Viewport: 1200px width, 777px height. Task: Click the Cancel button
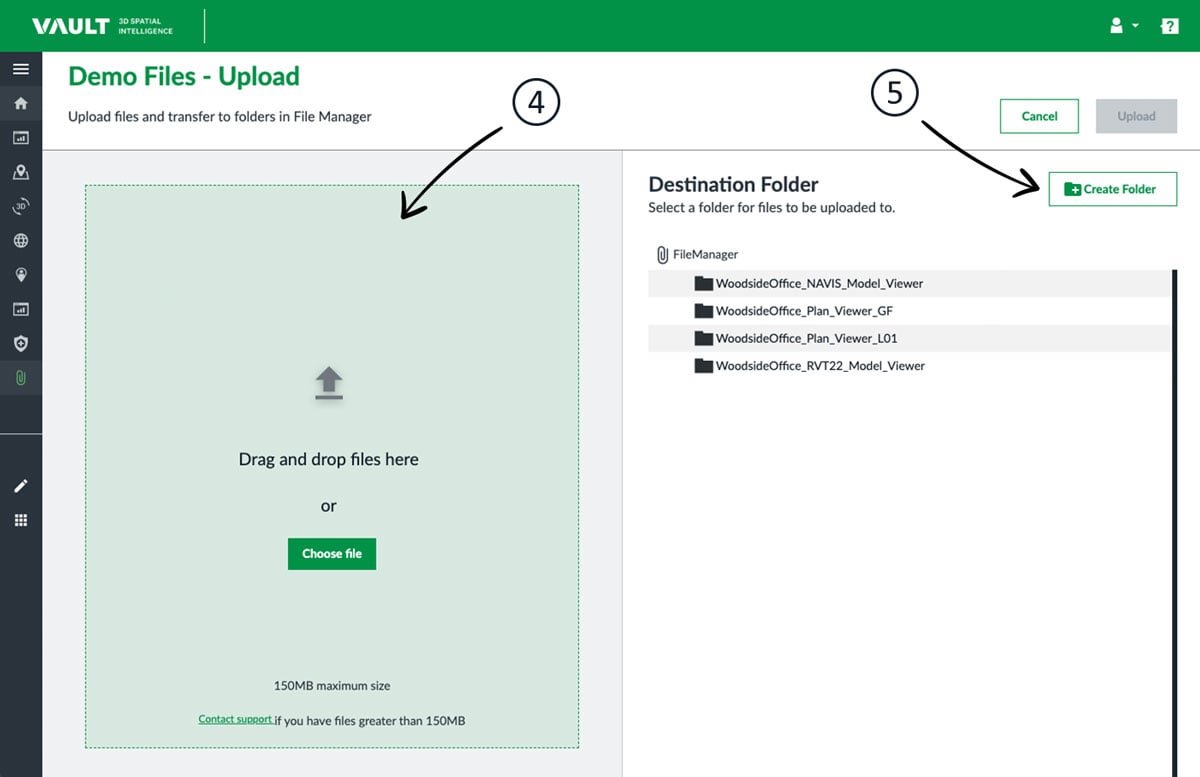1039,116
